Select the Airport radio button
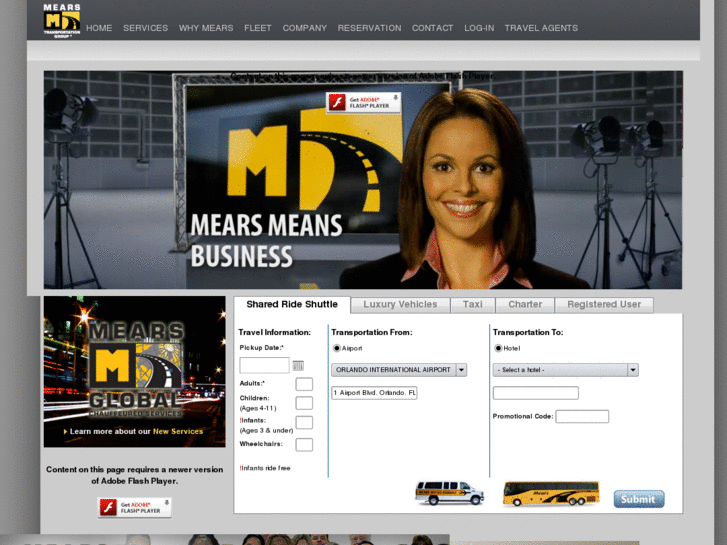This screenshot has width=727, height=545. point(337,348)
